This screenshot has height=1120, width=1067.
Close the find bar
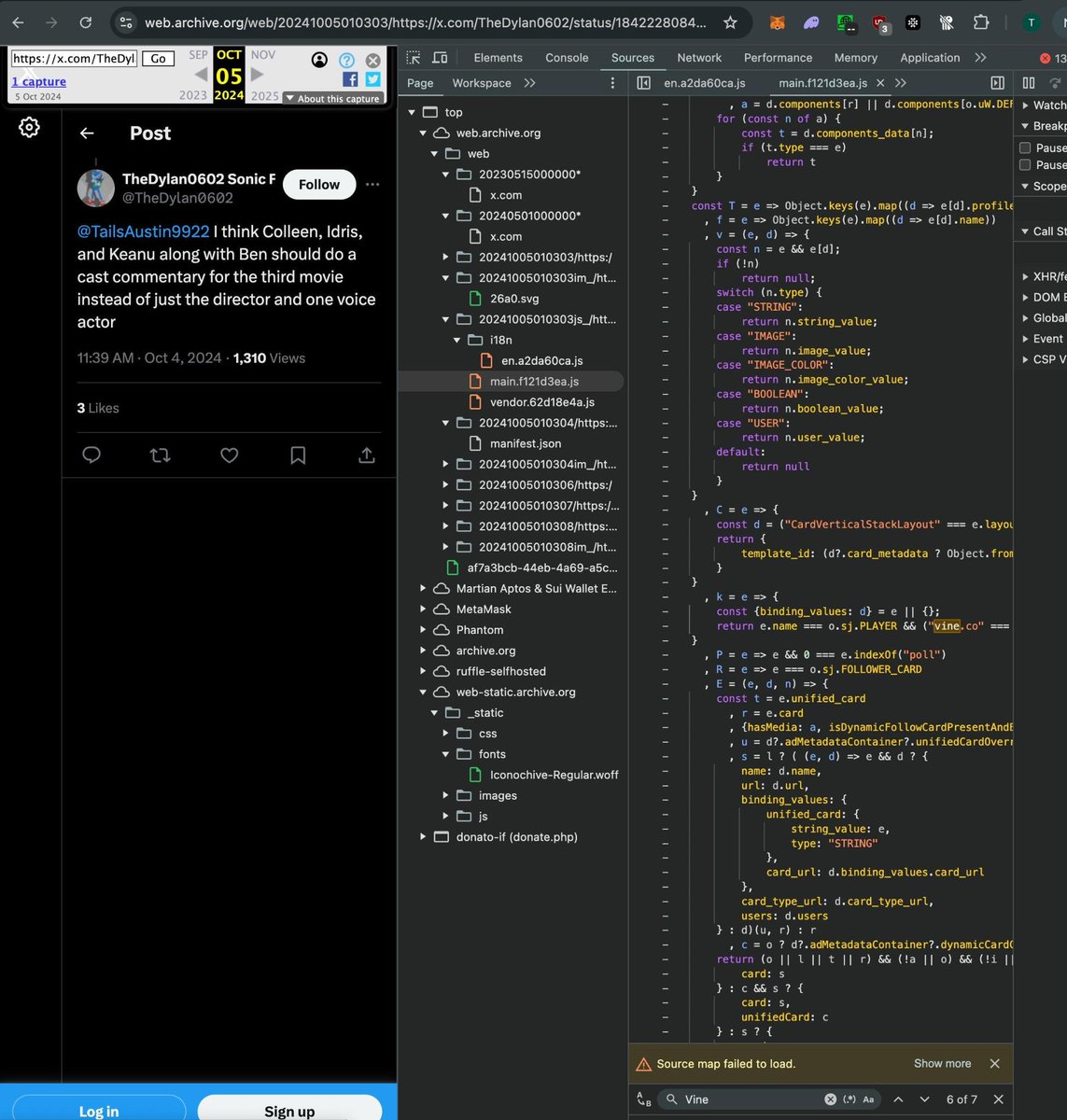pyautogui.click(x=998, y=1099)
